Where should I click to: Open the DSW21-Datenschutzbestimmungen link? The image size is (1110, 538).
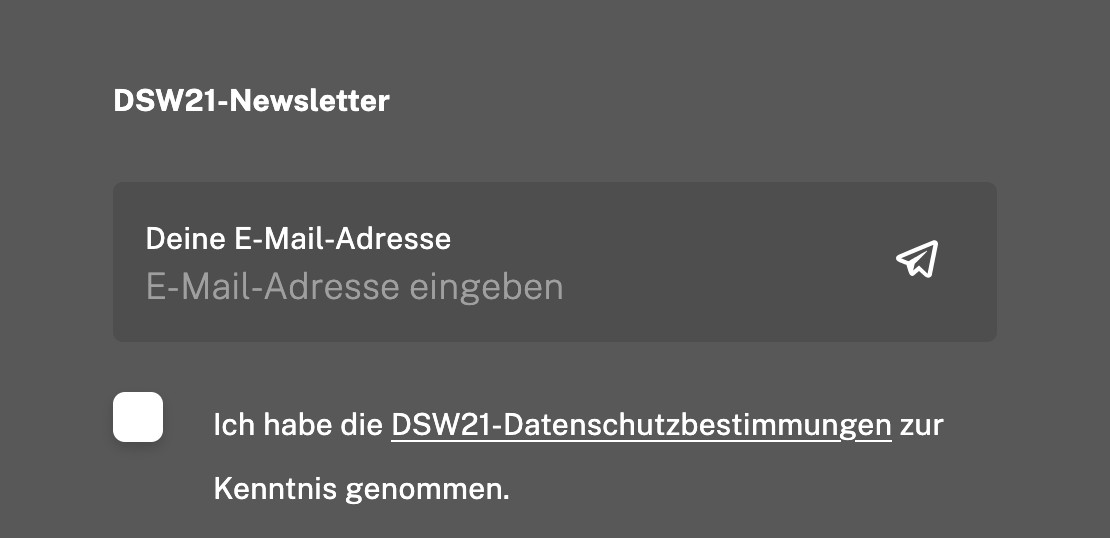click(x=640, y=425)
